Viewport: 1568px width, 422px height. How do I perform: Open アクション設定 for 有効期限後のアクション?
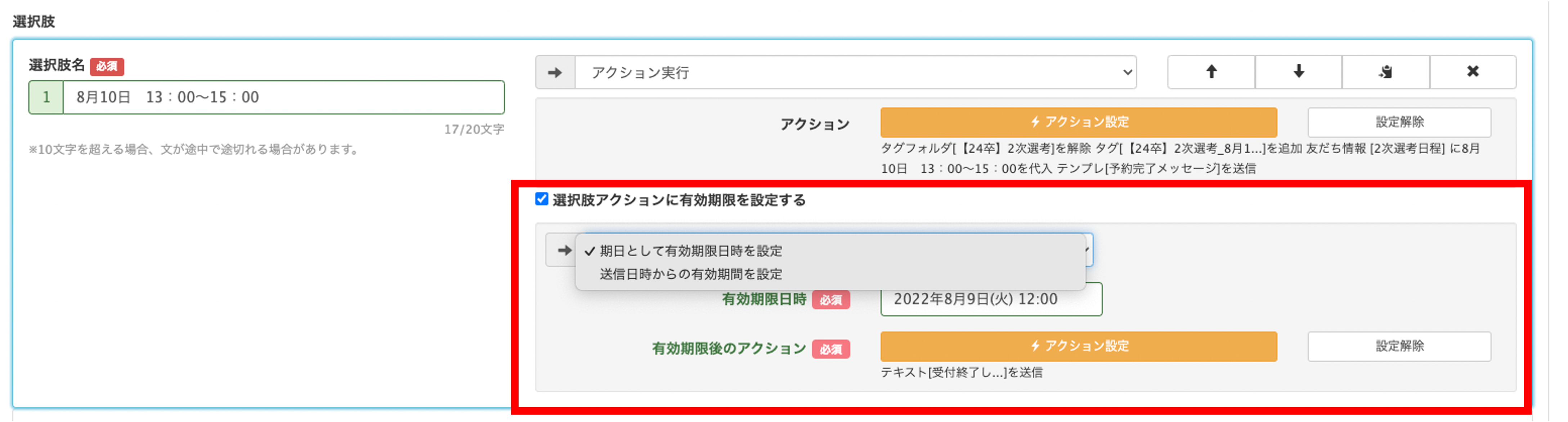click(x=1078, y=346)
